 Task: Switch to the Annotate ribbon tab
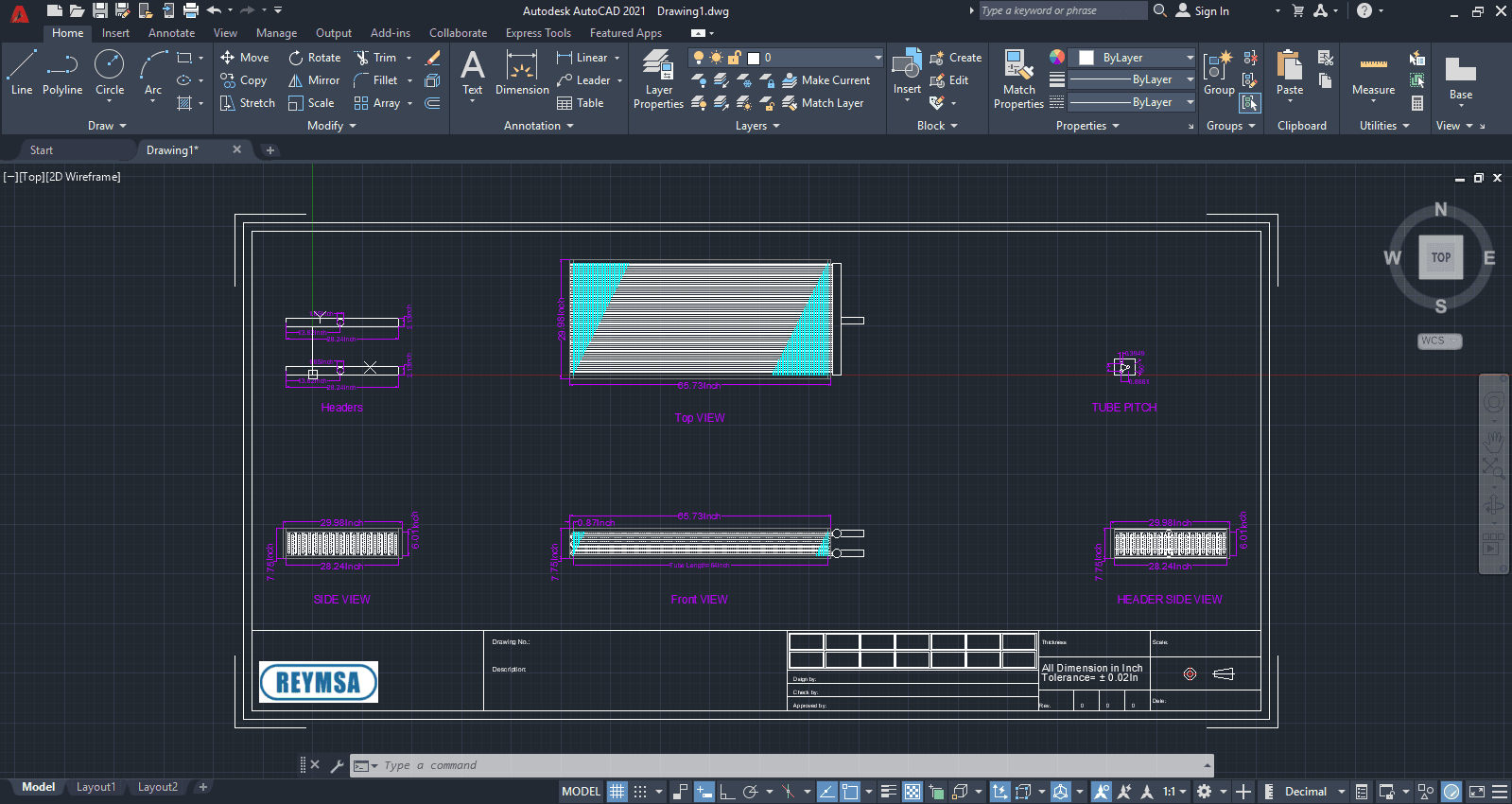click(171, 33)
